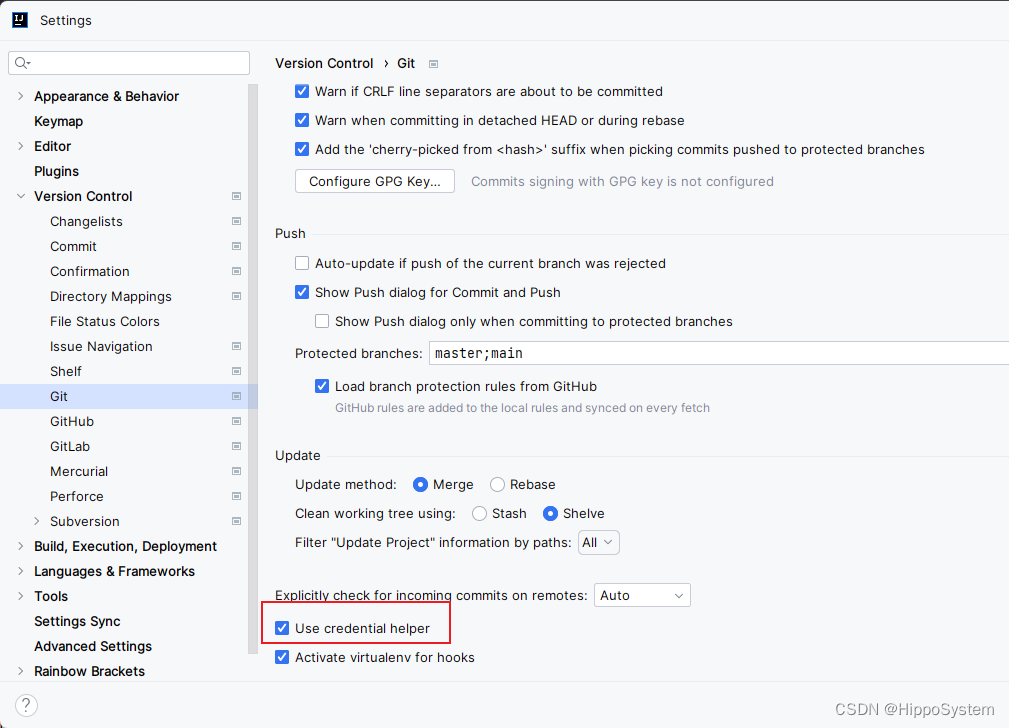This screenshot has height=728, width=1009.
Task: Collapse the Version Control section
Action: pyautogui.click(x=21, y=196)
